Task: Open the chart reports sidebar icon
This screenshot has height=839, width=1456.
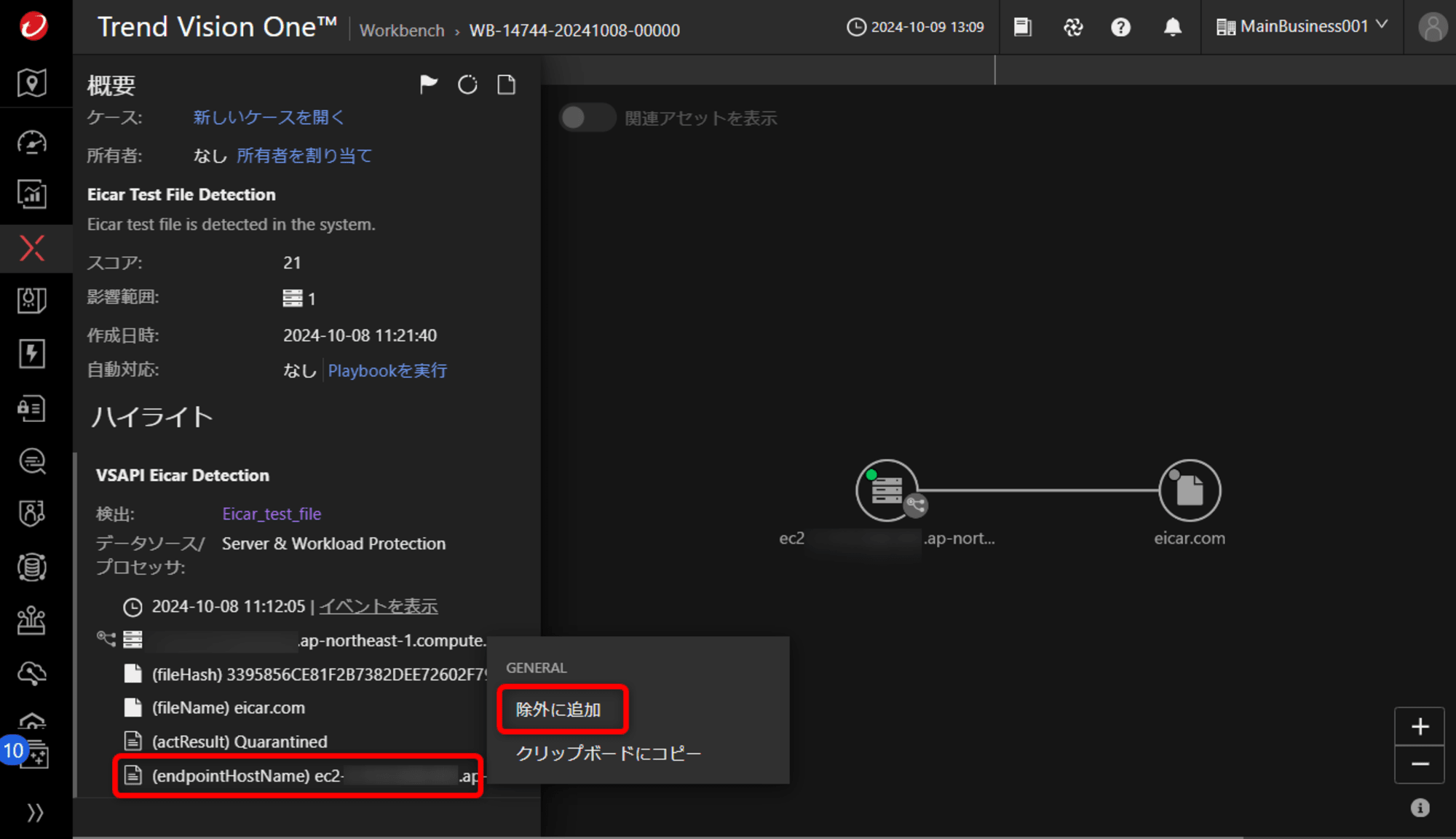Action: [32, 194]
